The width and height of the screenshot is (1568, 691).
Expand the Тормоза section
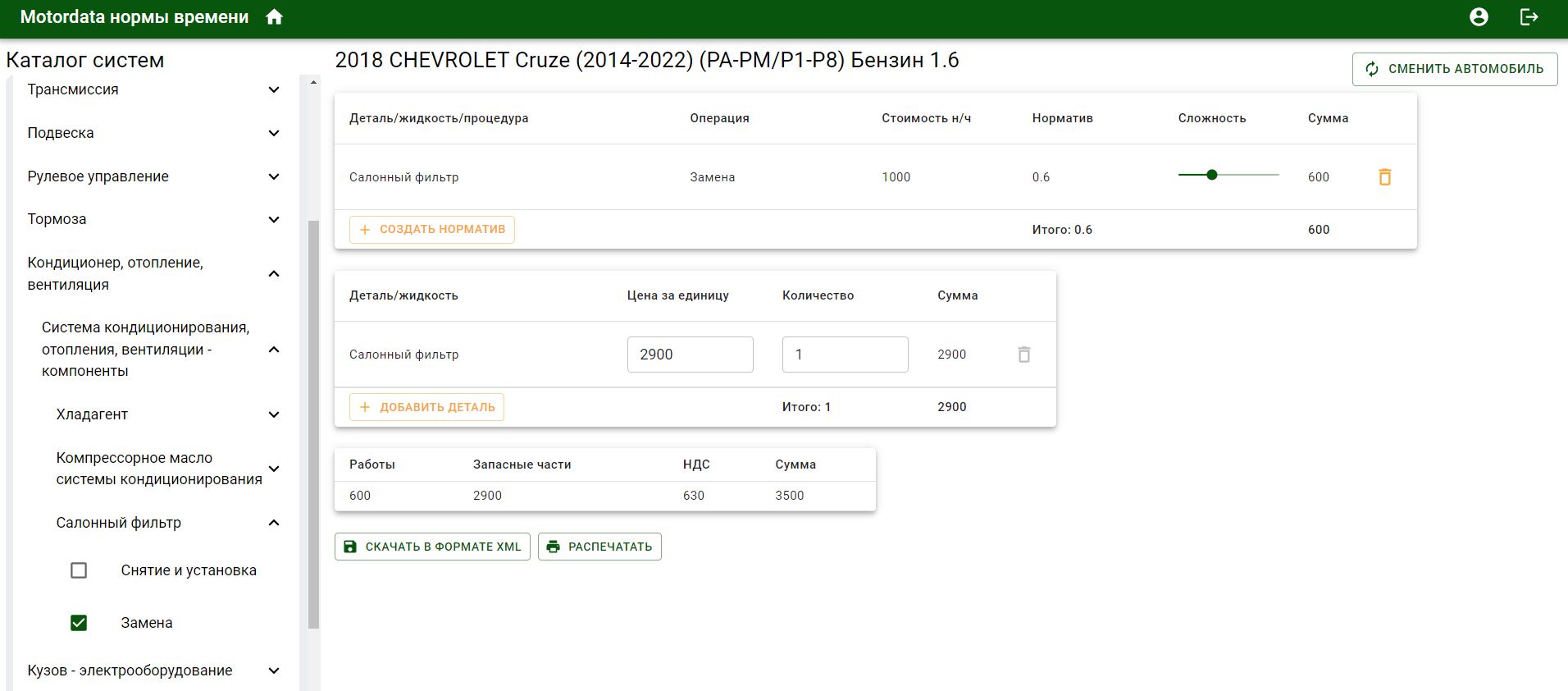pos(274,219)
